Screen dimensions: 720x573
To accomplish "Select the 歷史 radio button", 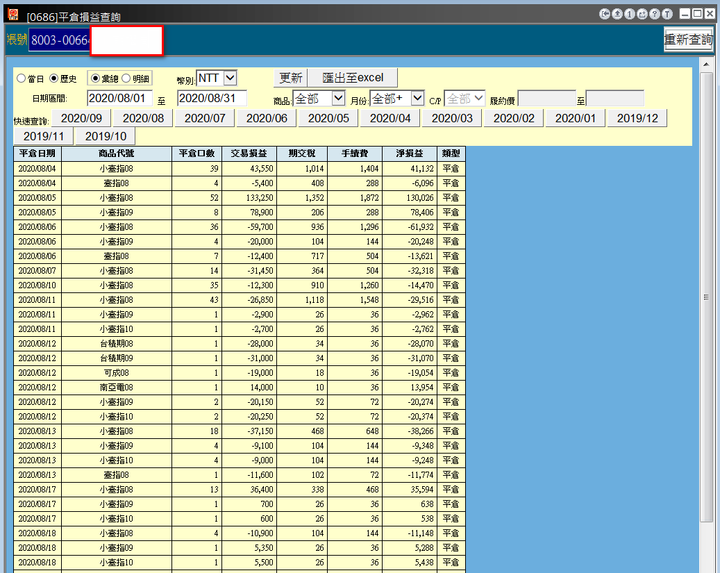I will point(54,79).
